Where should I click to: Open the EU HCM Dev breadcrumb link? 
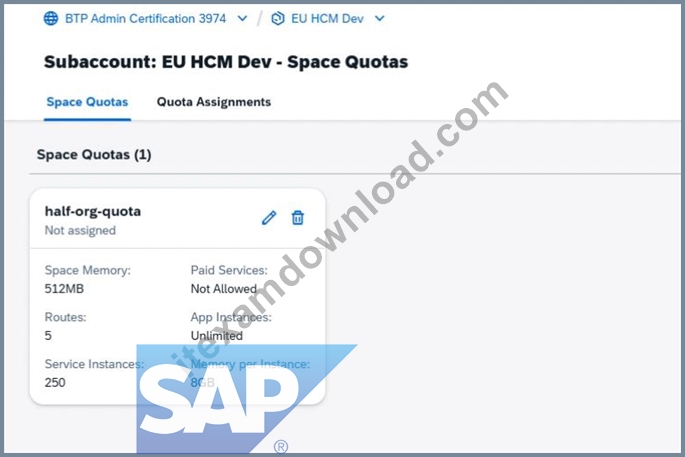coord(327,18)
